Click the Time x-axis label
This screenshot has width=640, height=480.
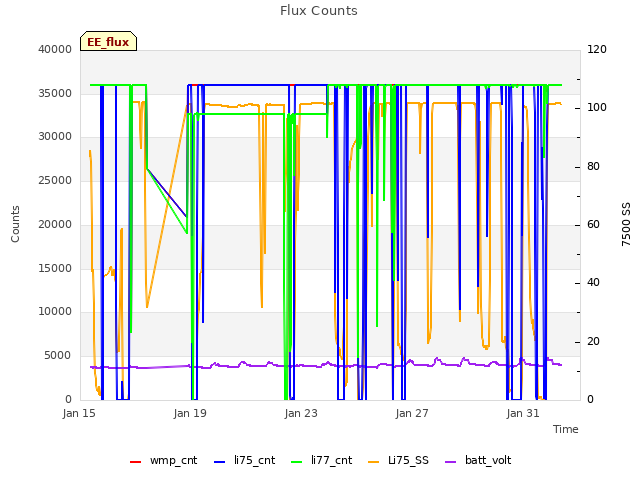pyautogui.click(x=566, y=429)
